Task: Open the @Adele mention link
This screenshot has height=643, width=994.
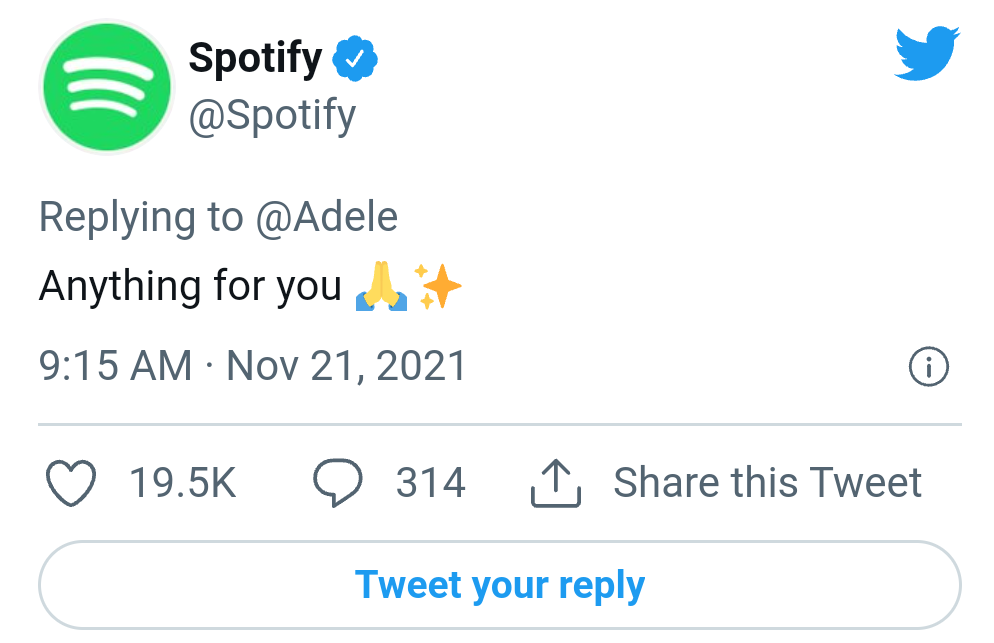Action: 327,217
